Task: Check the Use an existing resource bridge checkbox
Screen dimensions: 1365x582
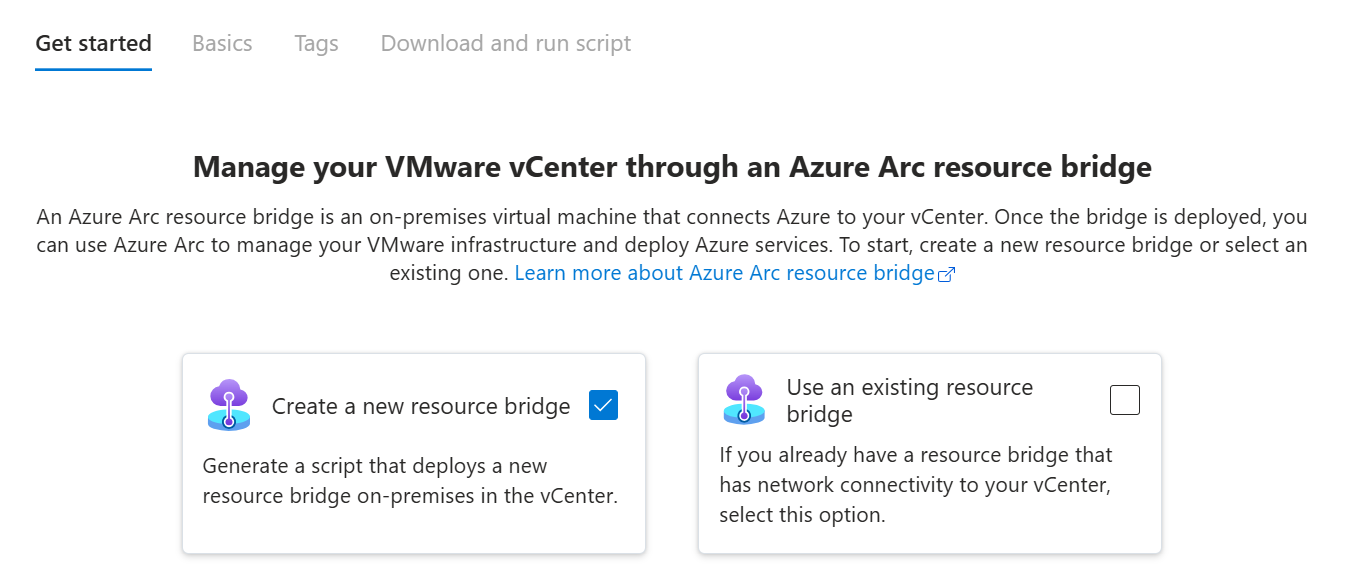Action: tap(1125, 400)
